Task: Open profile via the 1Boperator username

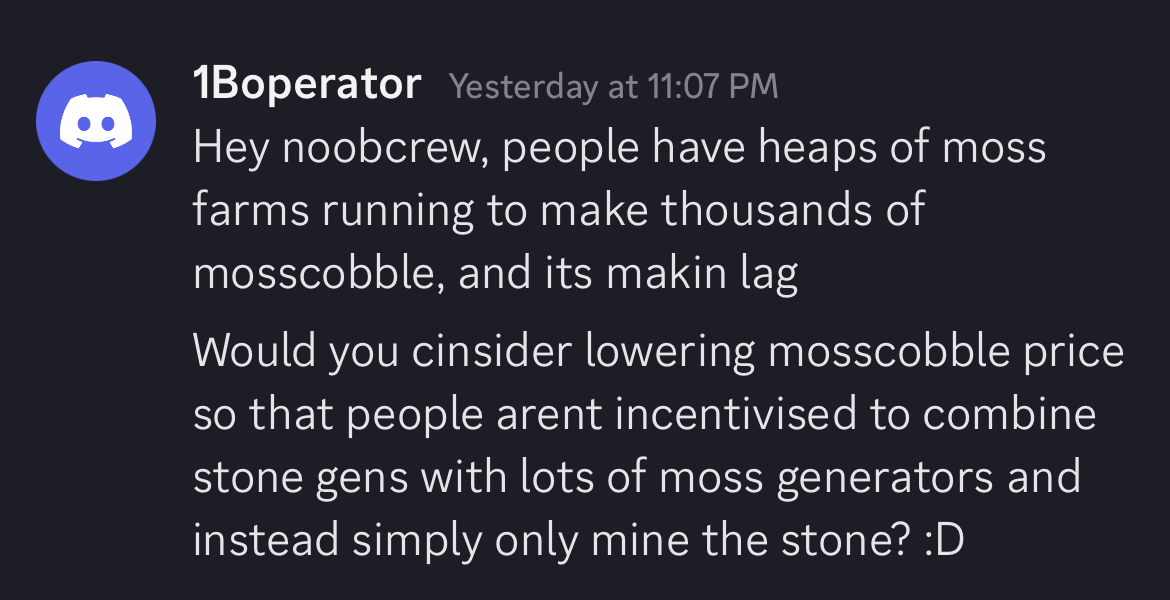Action: [307, 84]
